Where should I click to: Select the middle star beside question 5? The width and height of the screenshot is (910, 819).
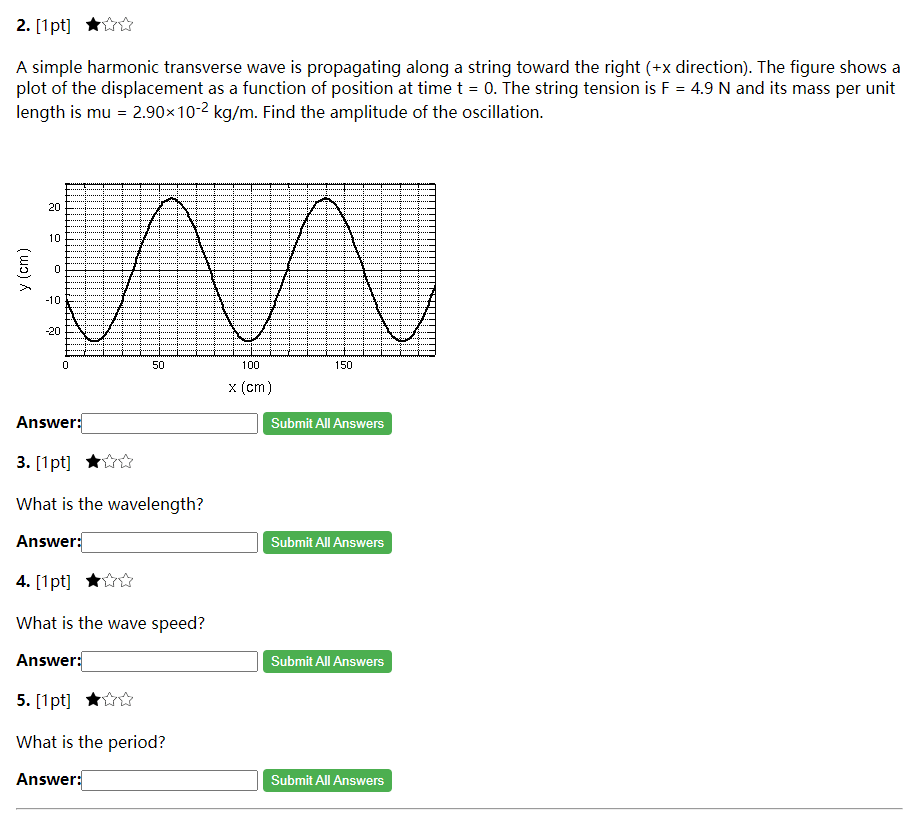click(x=109, y=700)
